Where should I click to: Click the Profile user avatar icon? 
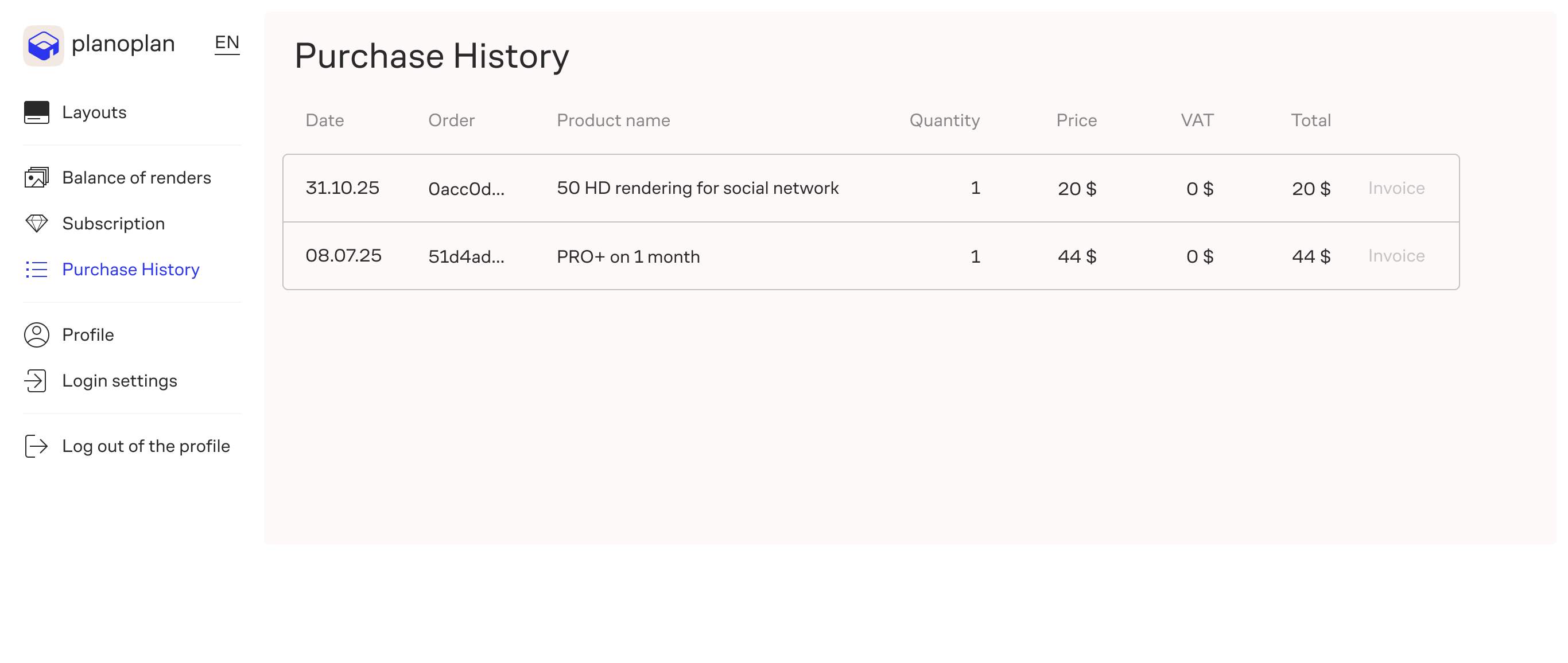pyautogui.click(x=37, y=335)
